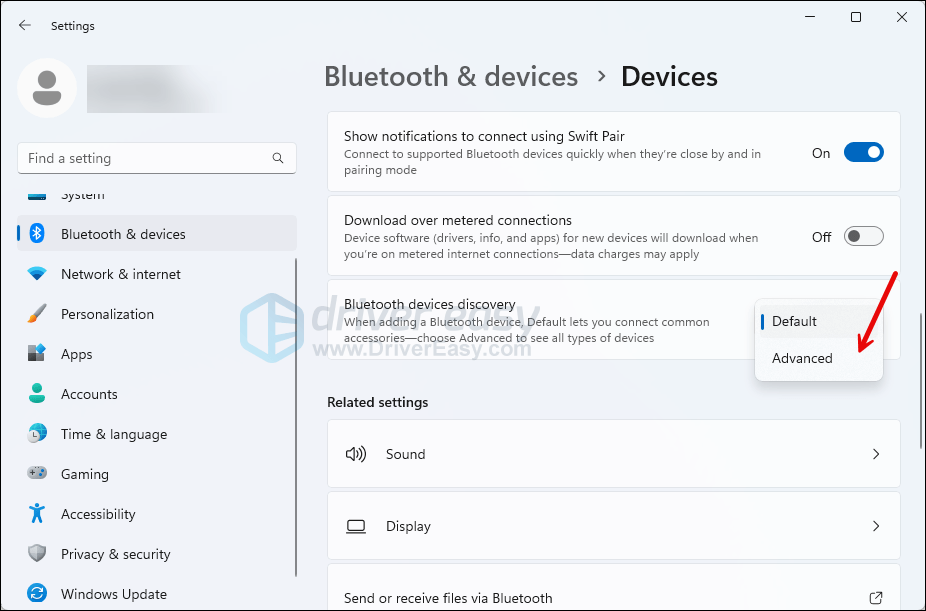Click the Accounts person icon
The height and width of the screenshot is (611, 926).
[37, 394]
